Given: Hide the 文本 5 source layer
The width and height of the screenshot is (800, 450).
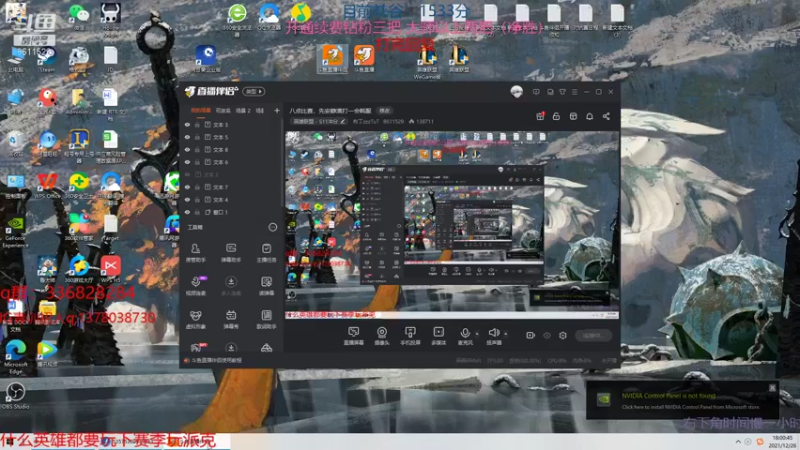Looking at the screenshot, I should click(x=187, y=137).
